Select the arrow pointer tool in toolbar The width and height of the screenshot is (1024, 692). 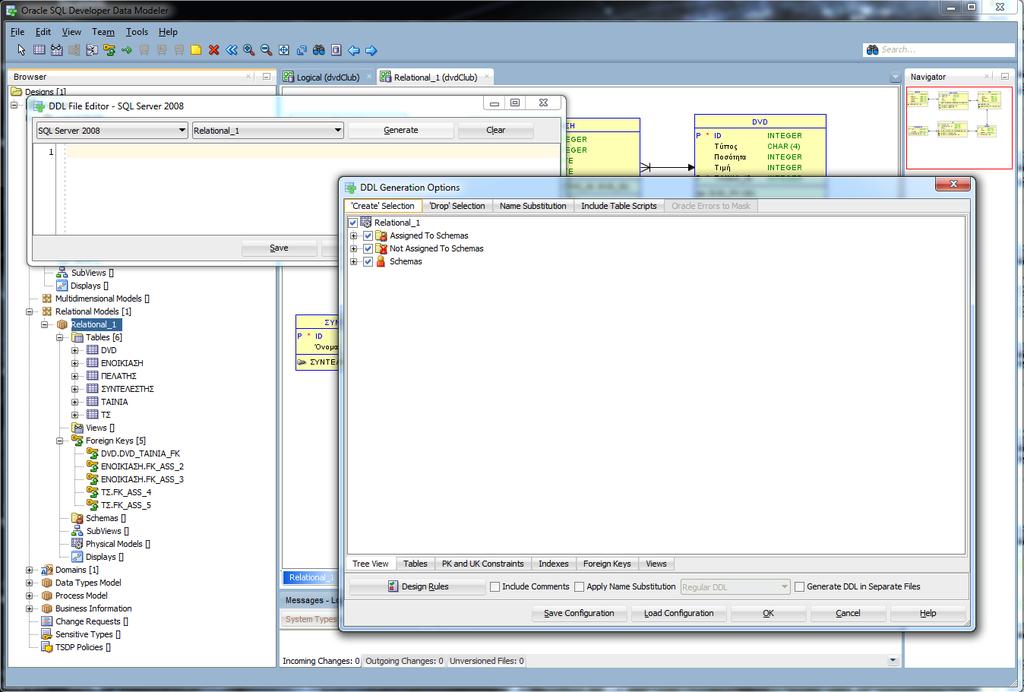pos(21,50)
